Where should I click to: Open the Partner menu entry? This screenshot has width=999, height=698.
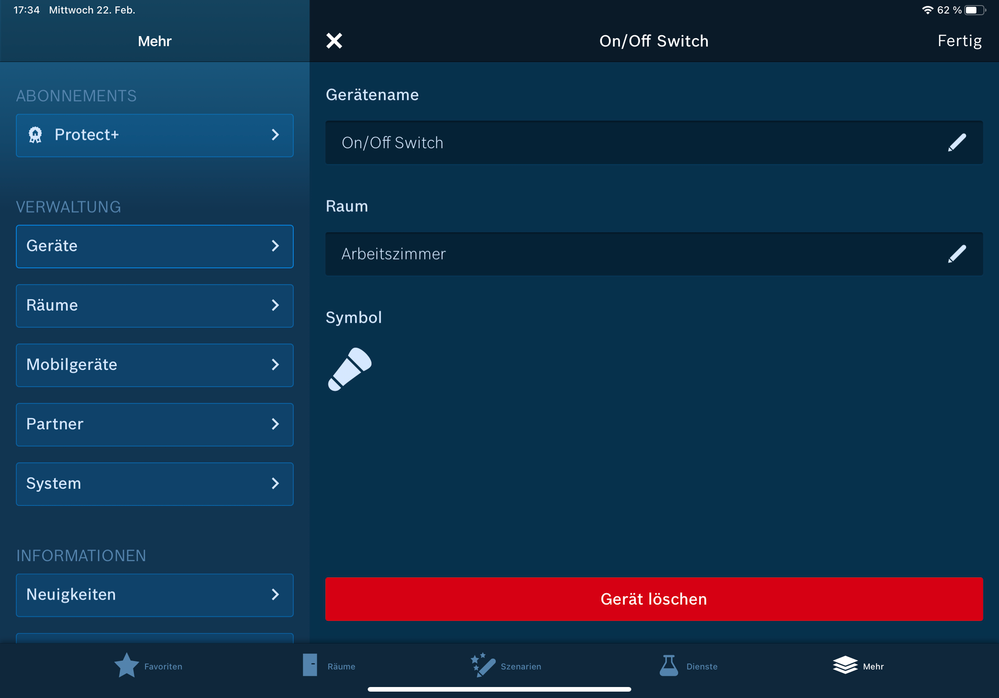(x=154, y=425)
